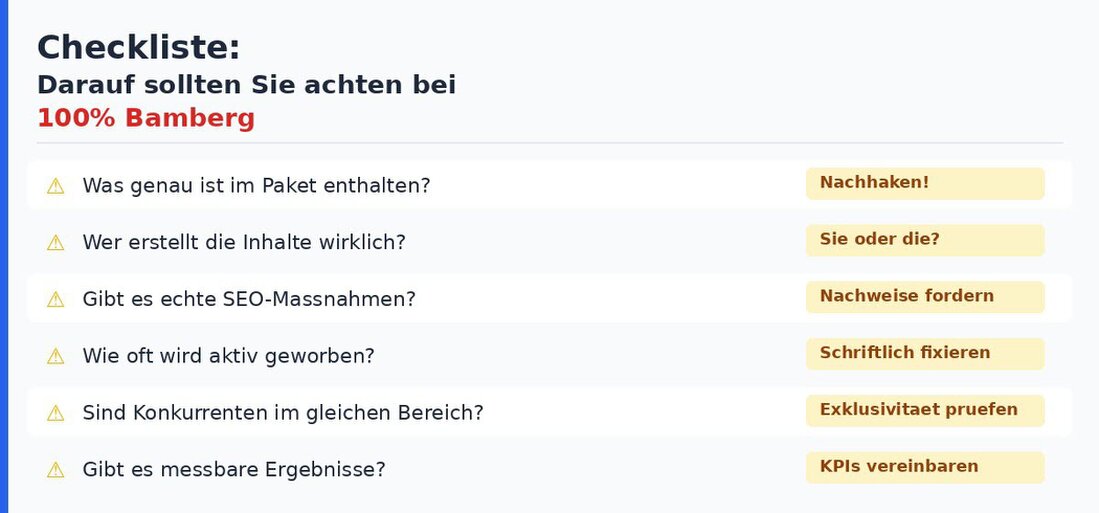Click the 'Nachhaken!' badge

924,183
